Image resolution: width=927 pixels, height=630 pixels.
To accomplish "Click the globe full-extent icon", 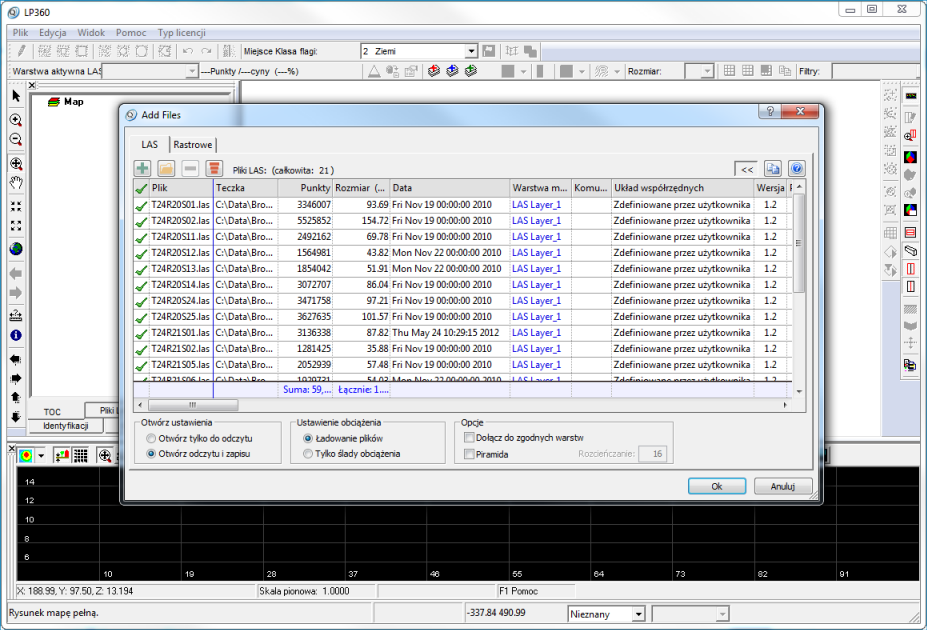I will click(16, 249).
